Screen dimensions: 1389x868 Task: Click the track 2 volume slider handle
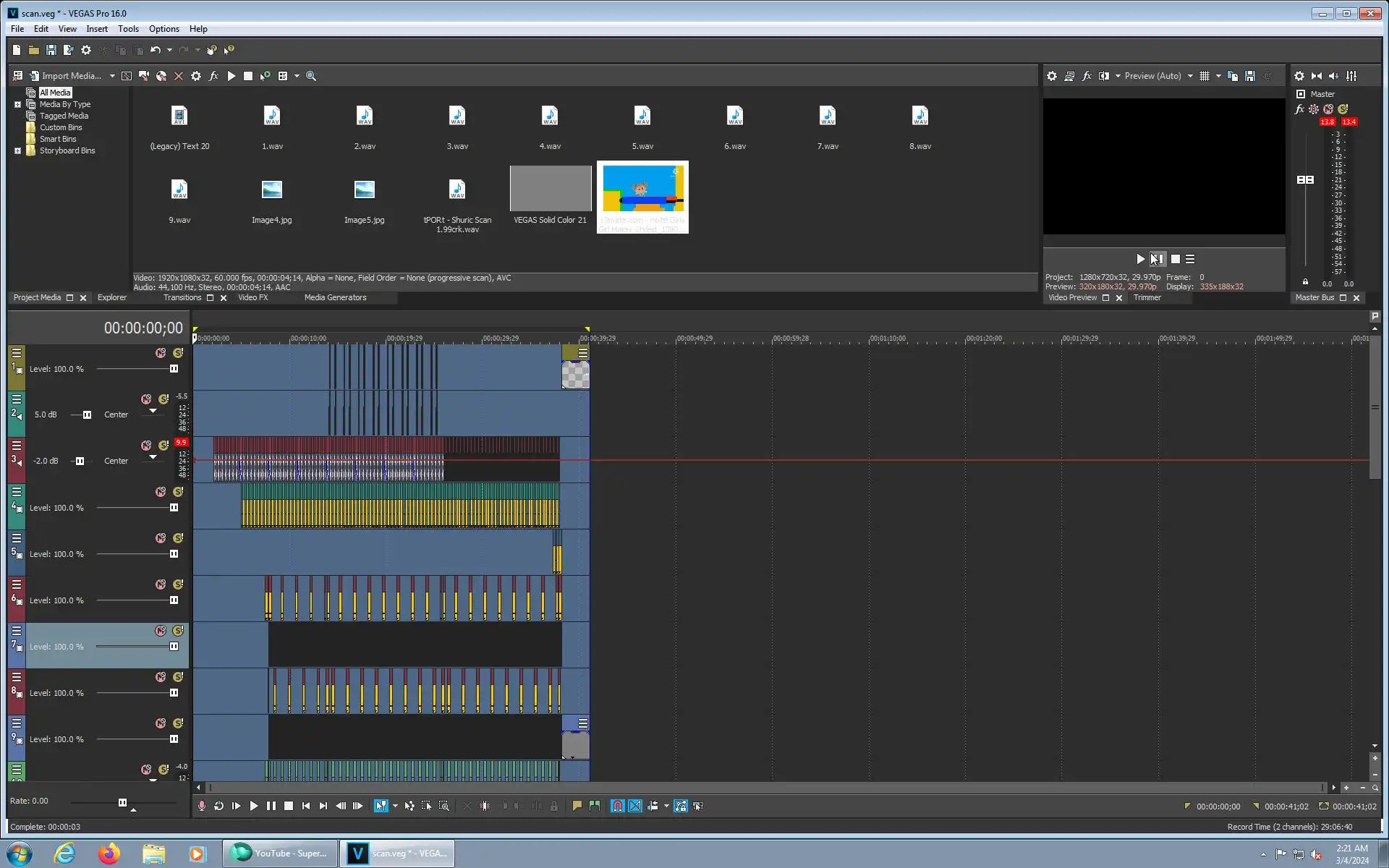tap(87, 414)
